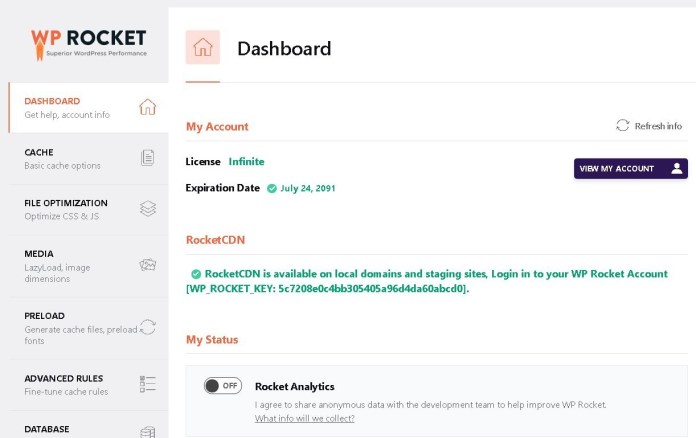The height and width of the screenshot is (438, 696).
Task: Click the user icon in View My Account button
Action: [x=676, y=169]
